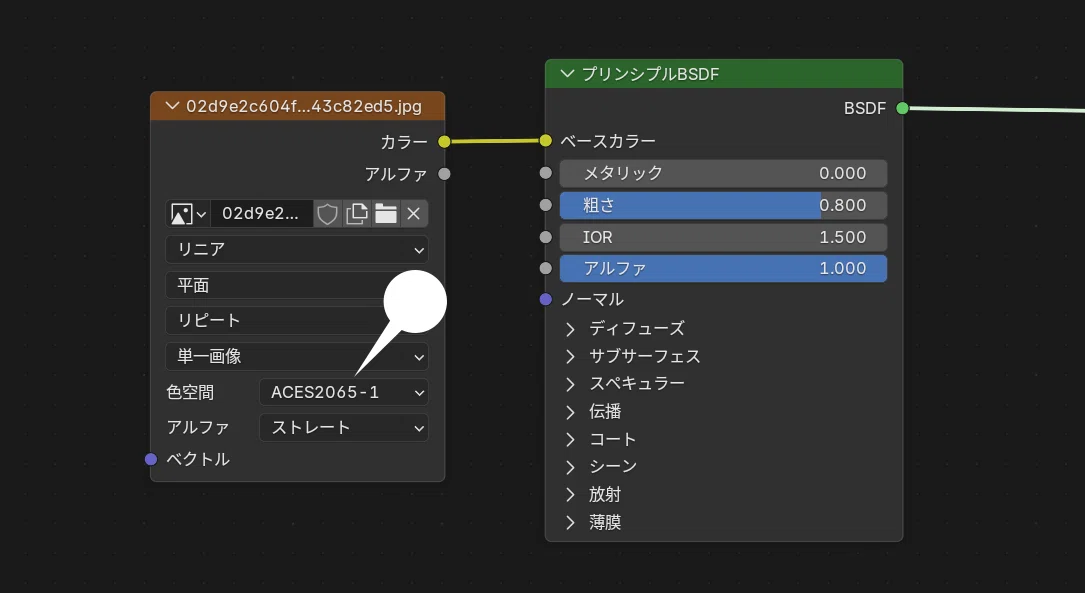Open the リピート extension dropdown
The height and width of the screenshot is (593, 1085).
(297, 320)
